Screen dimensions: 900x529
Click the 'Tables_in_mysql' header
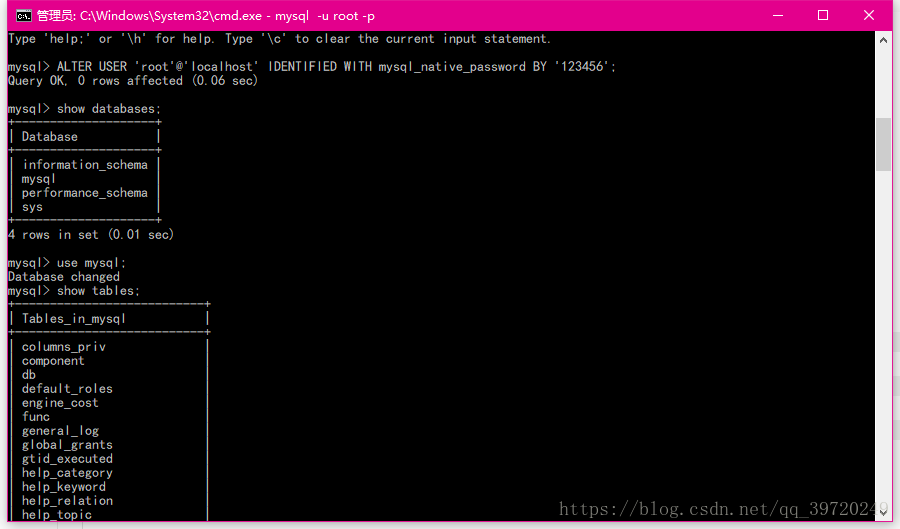(73, 319)
